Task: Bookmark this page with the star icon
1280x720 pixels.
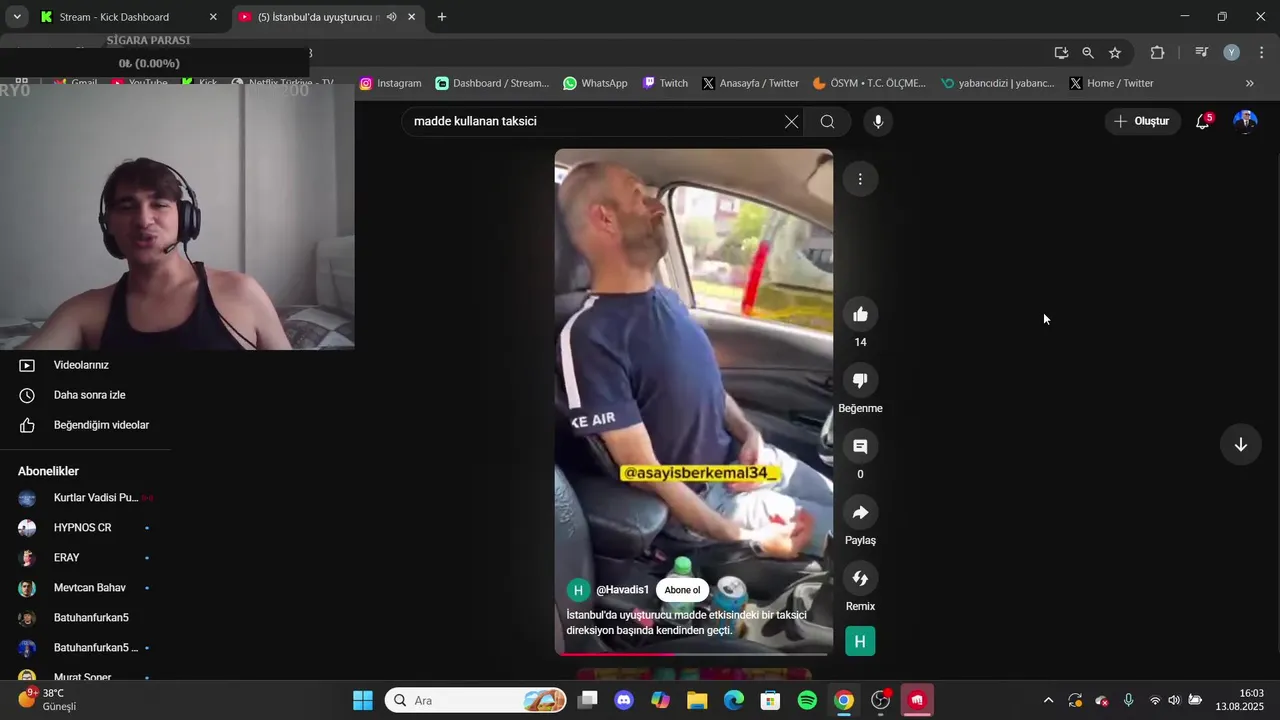Action: tap(1115, 53)
